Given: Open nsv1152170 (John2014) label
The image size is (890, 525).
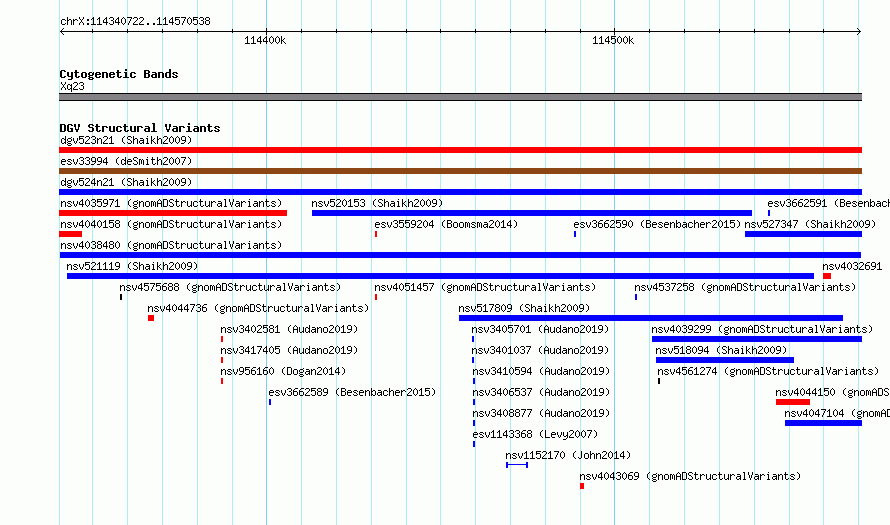Looking at the screenshot, I should [568, 455].
